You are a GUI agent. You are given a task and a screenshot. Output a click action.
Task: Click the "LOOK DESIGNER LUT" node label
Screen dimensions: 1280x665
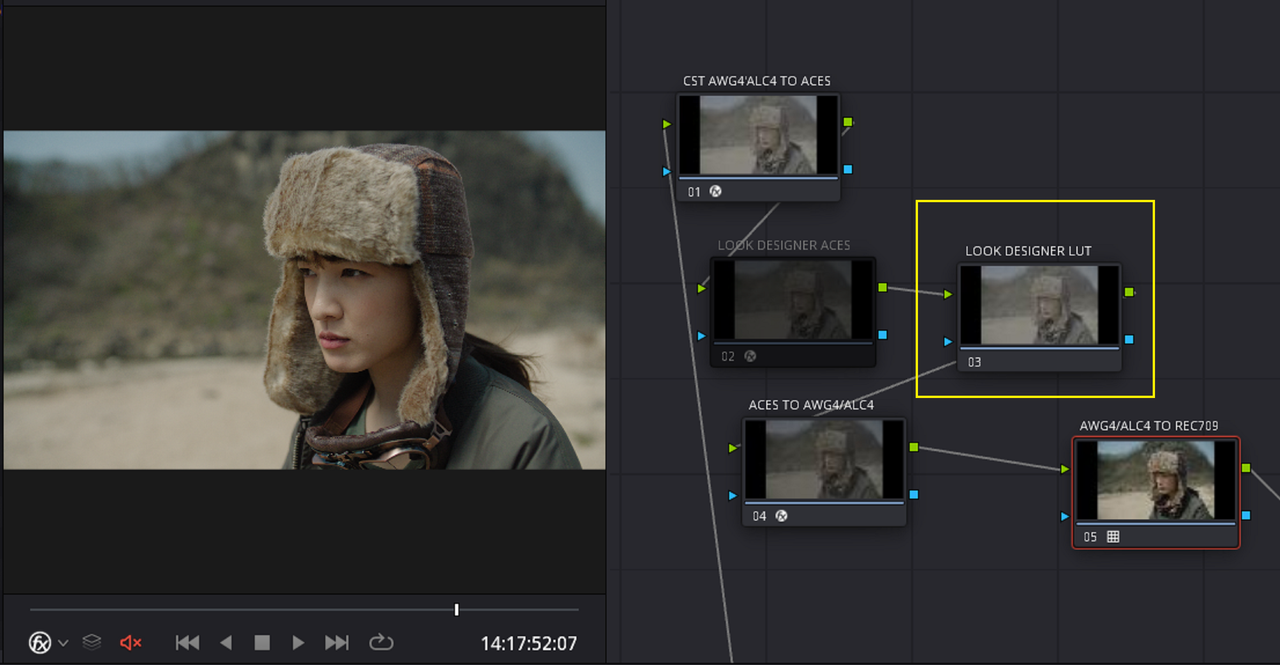[1028, 251]
